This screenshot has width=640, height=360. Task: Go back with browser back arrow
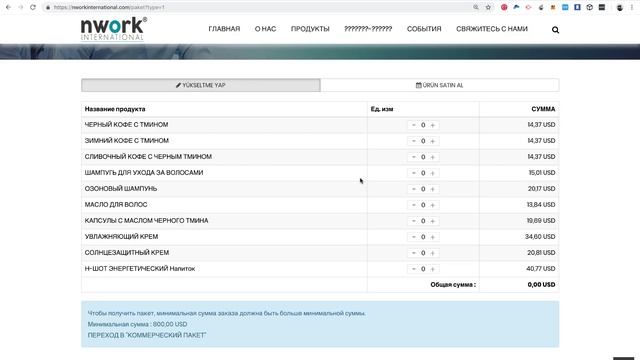coord(8,7)
